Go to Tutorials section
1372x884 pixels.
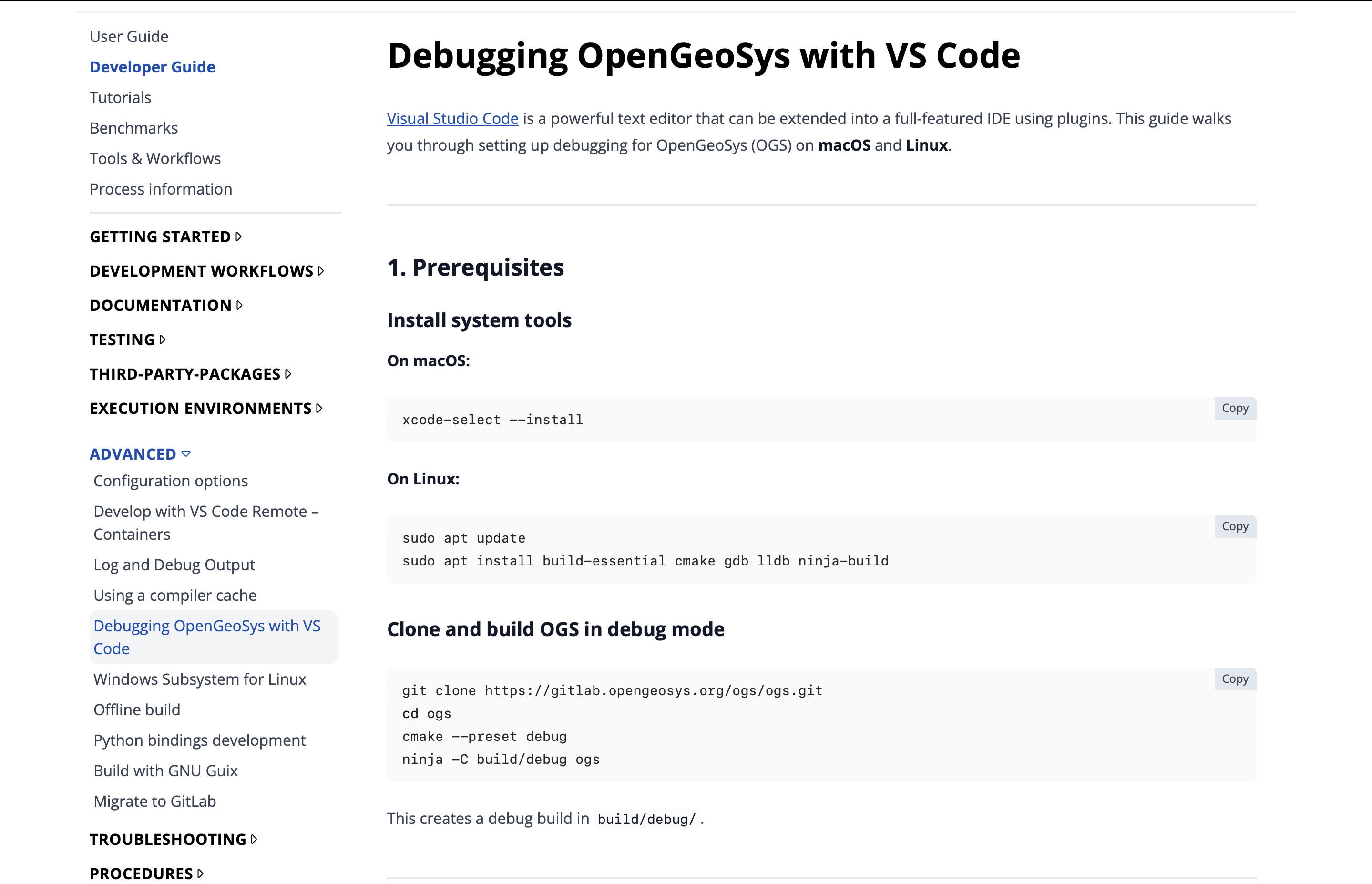tap(121, 97)
